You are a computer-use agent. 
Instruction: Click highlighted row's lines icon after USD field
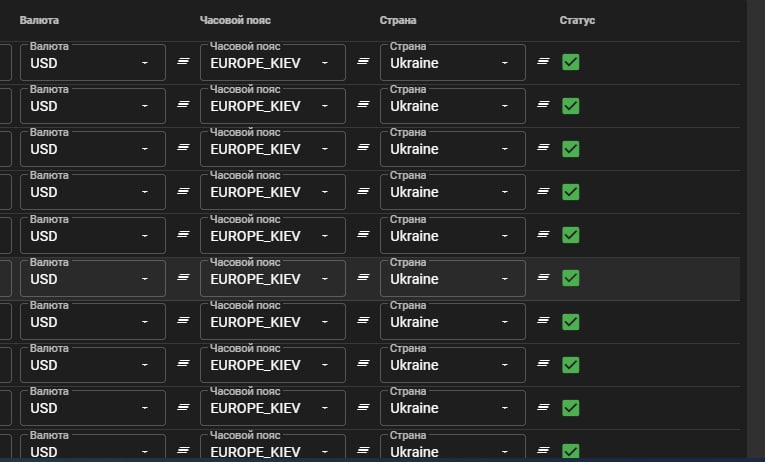coord(183,278)
